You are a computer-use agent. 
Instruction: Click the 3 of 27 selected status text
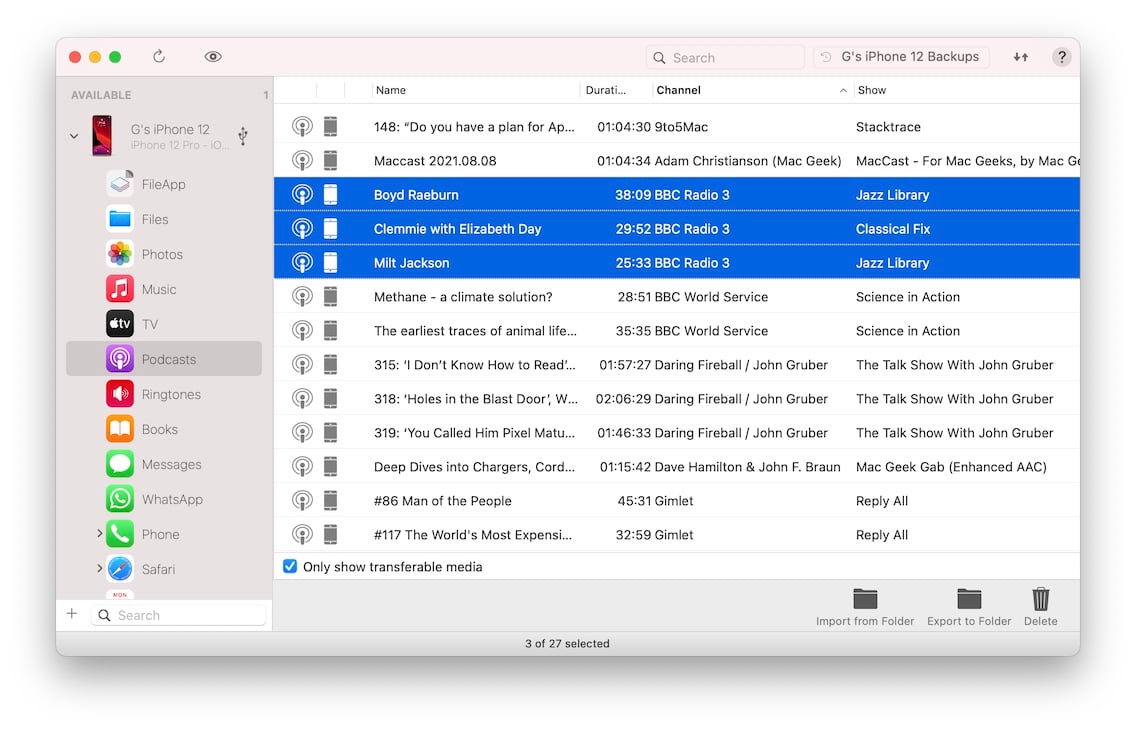(x=567, y=643)
